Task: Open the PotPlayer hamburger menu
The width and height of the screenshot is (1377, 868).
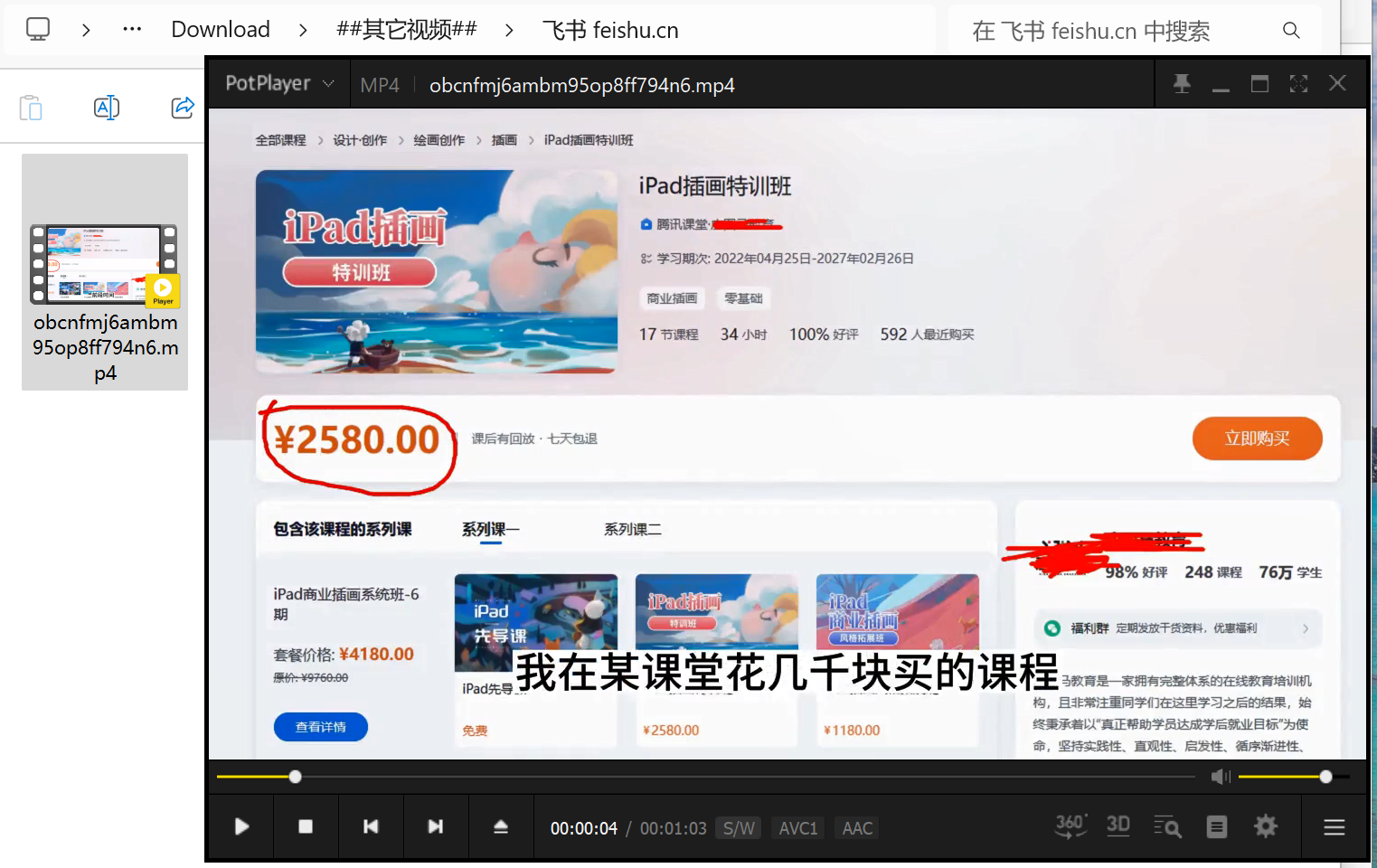Action: tap(1335, 827)
